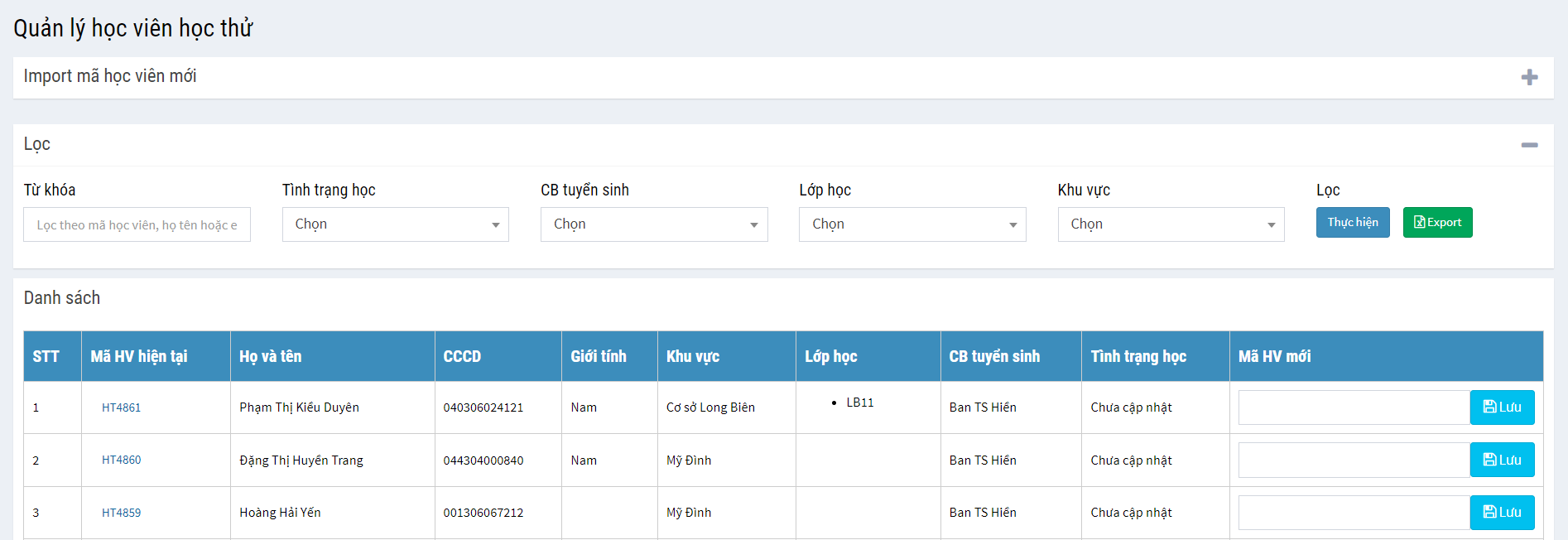
Task: Save new code for Phạm Thị Kiều Duyên
Action: [x=1501, y=407]
